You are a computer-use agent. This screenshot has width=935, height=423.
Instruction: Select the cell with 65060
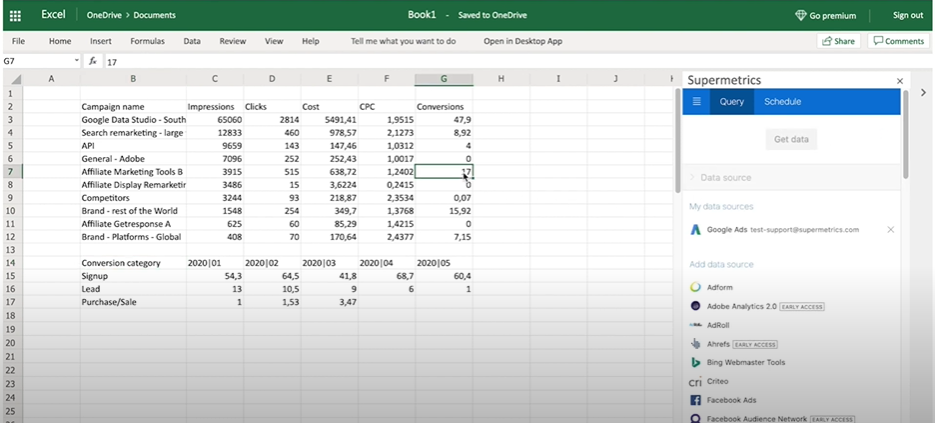[215, 119]
